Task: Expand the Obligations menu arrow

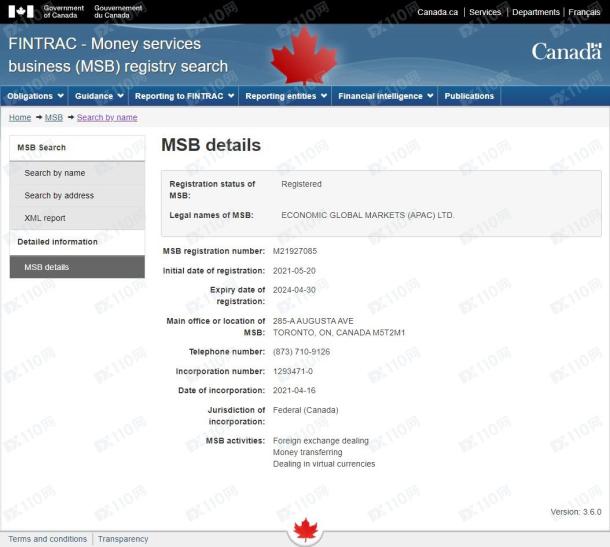Action: tap(61, 96)
